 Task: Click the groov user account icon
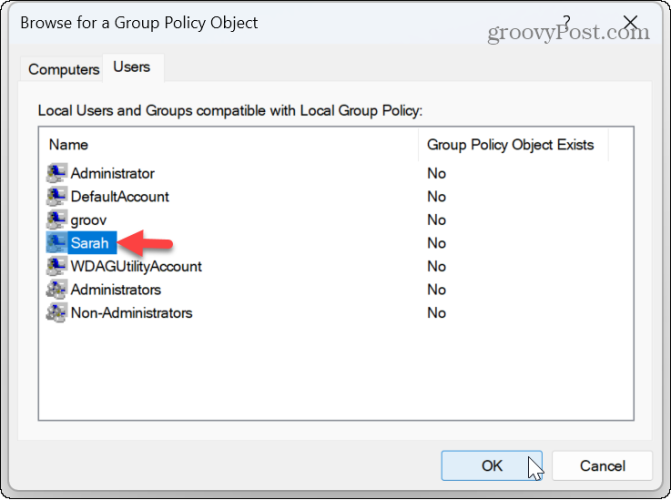click(56, 219)
